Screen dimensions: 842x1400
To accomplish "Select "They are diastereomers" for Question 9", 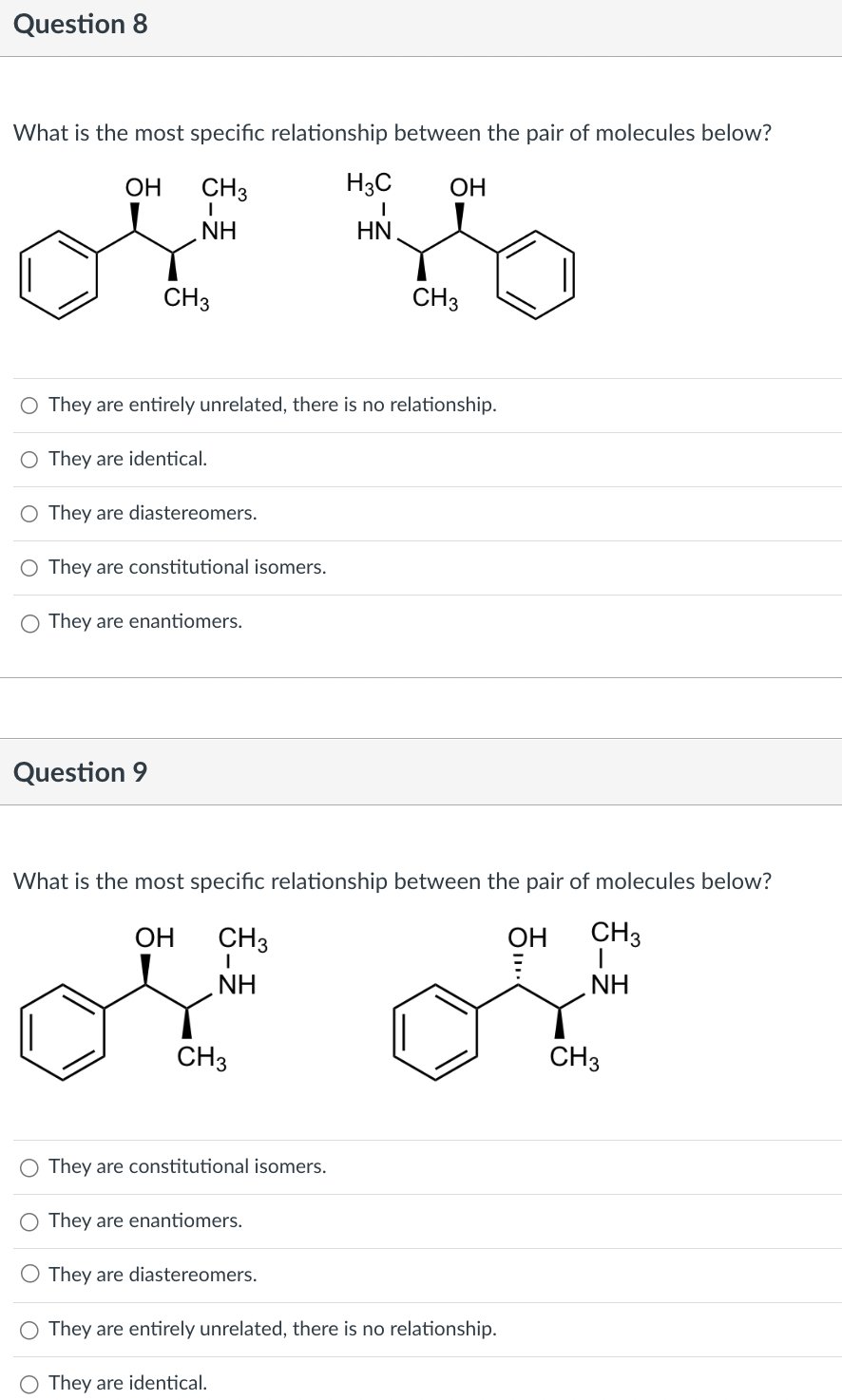I will click(x=29, y=1275).
